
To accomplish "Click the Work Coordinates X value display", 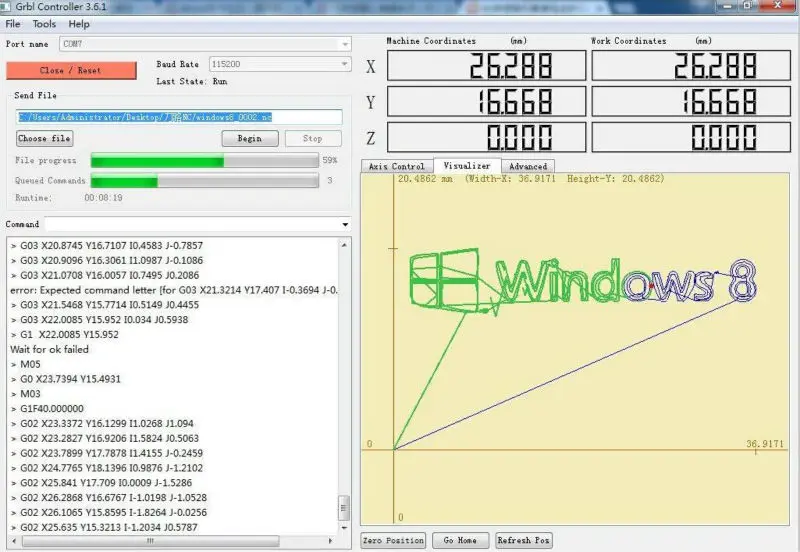I will click(691, 65).
